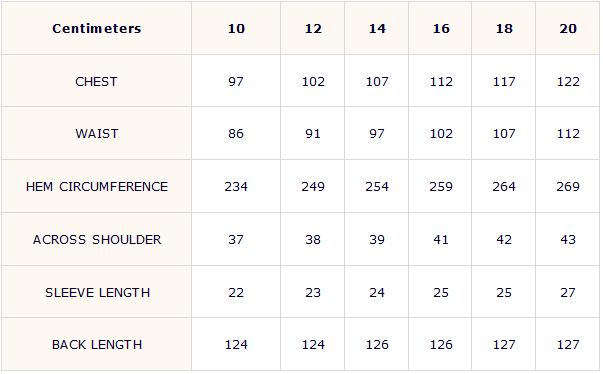Click sleeve length value 22
This screenshot has width=603, height=374.
coord(236,293)
